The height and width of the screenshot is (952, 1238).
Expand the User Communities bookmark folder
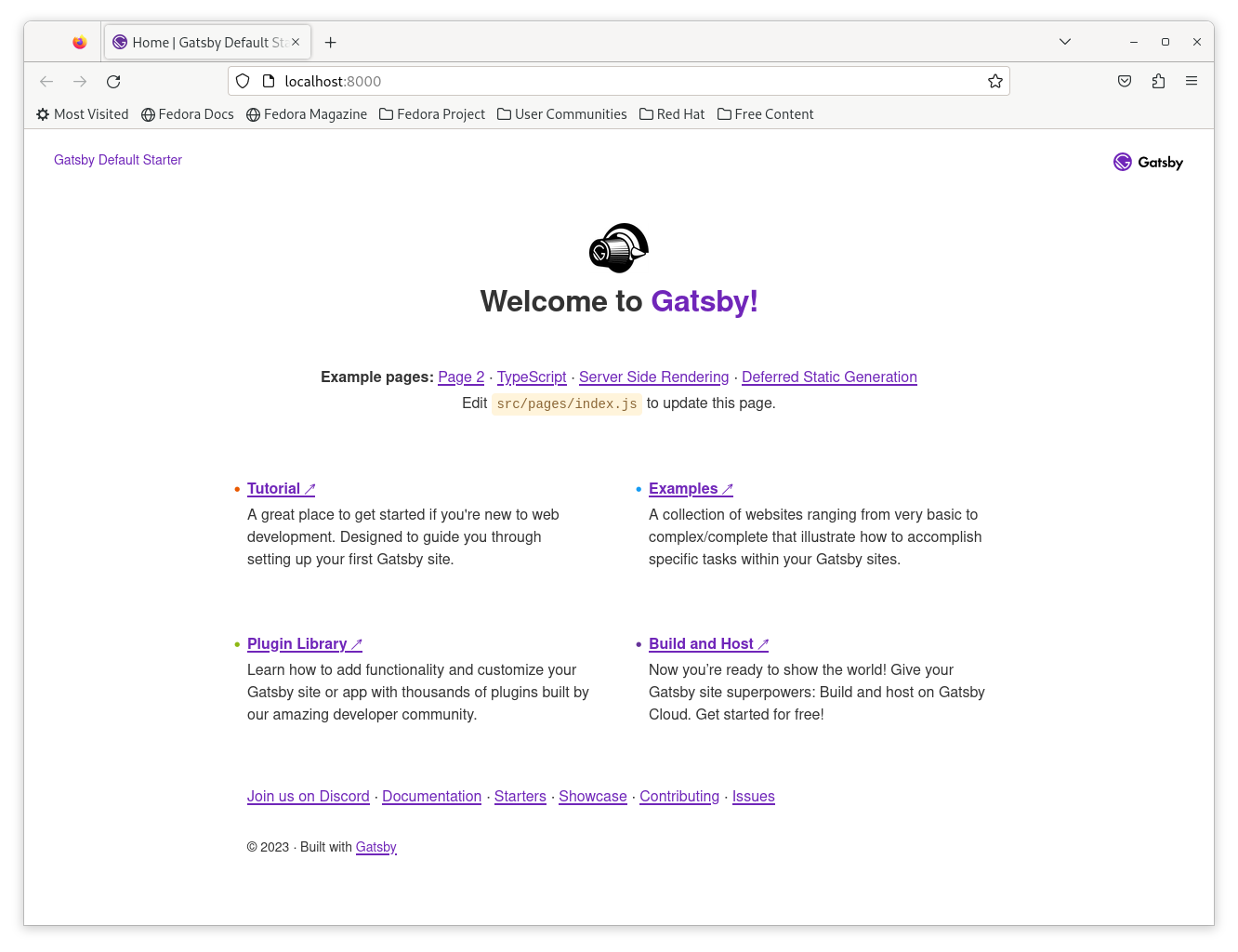pyautogui.click(x=562, y=114)
